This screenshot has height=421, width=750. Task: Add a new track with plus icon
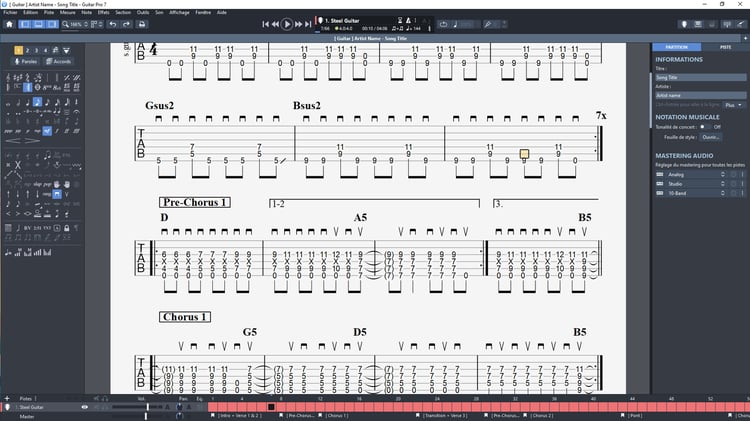(x=7, y=398)
